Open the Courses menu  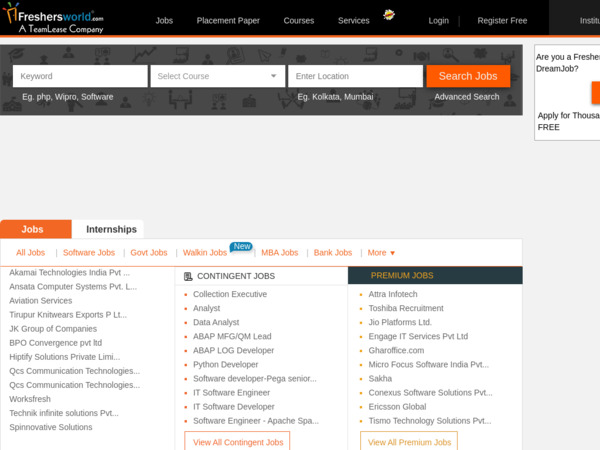(298, 21)
